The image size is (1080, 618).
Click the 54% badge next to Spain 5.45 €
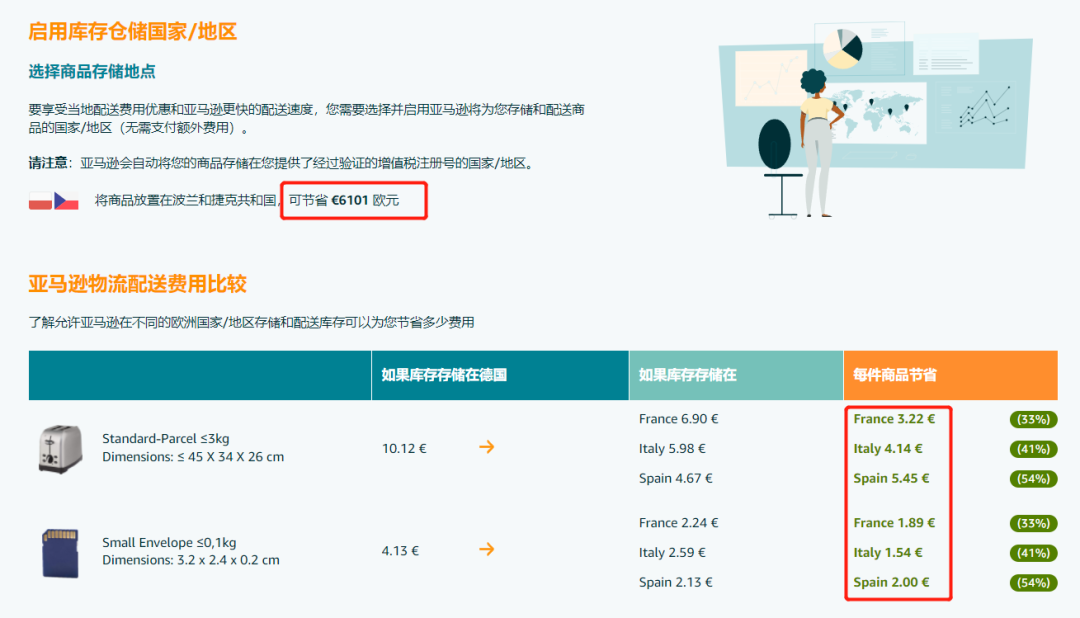[1033, 479]
